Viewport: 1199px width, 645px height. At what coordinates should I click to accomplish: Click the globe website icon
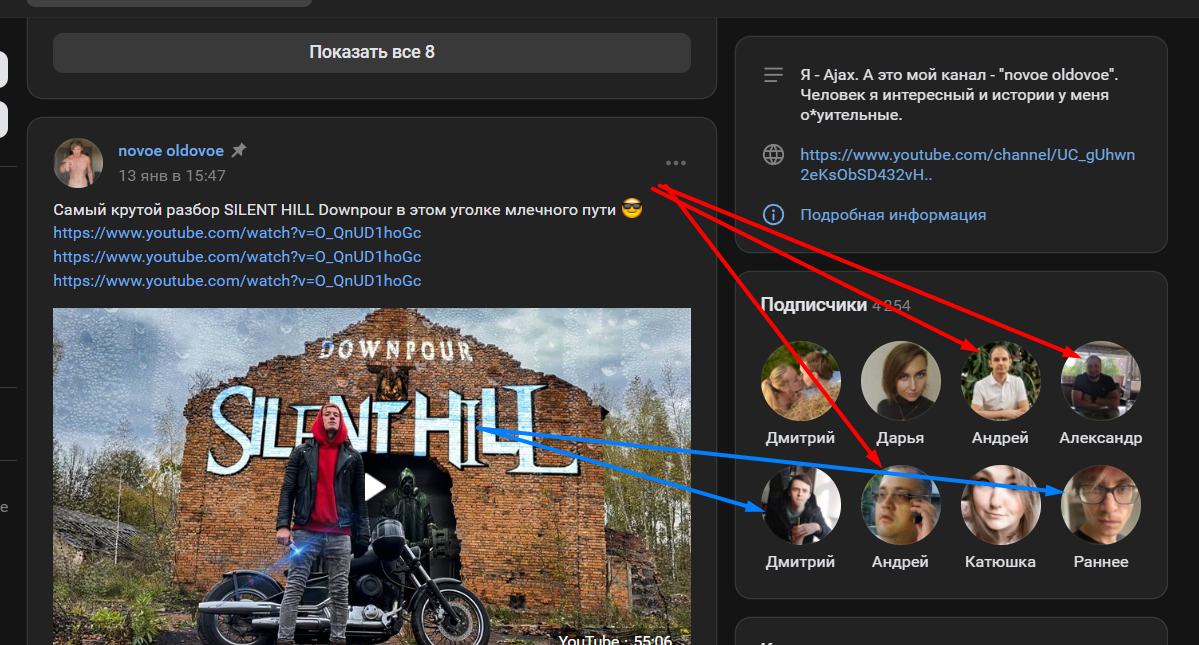(773, 154)
